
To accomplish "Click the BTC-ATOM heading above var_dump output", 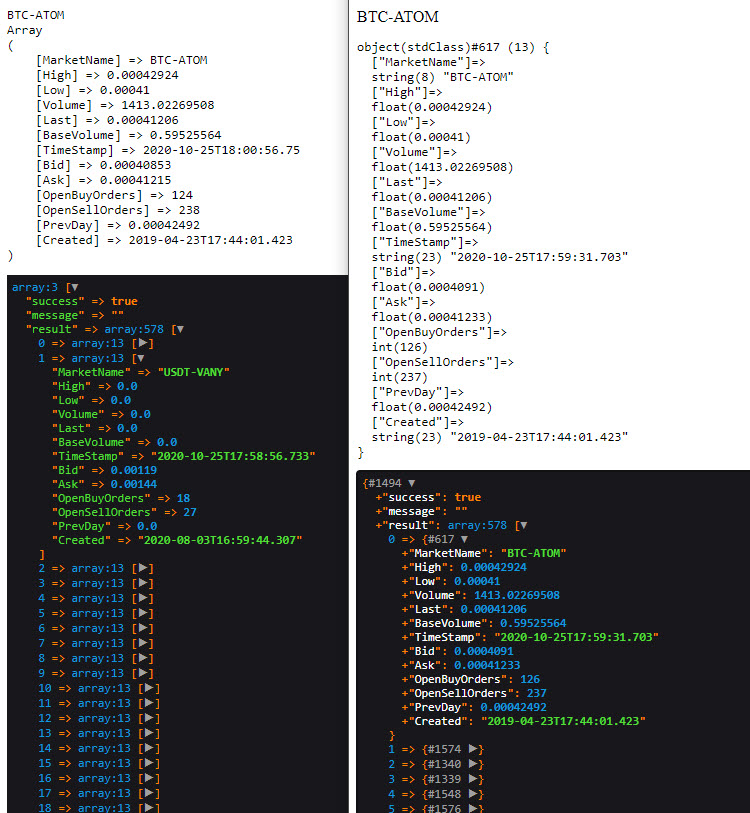I will (x=398, y=17).
